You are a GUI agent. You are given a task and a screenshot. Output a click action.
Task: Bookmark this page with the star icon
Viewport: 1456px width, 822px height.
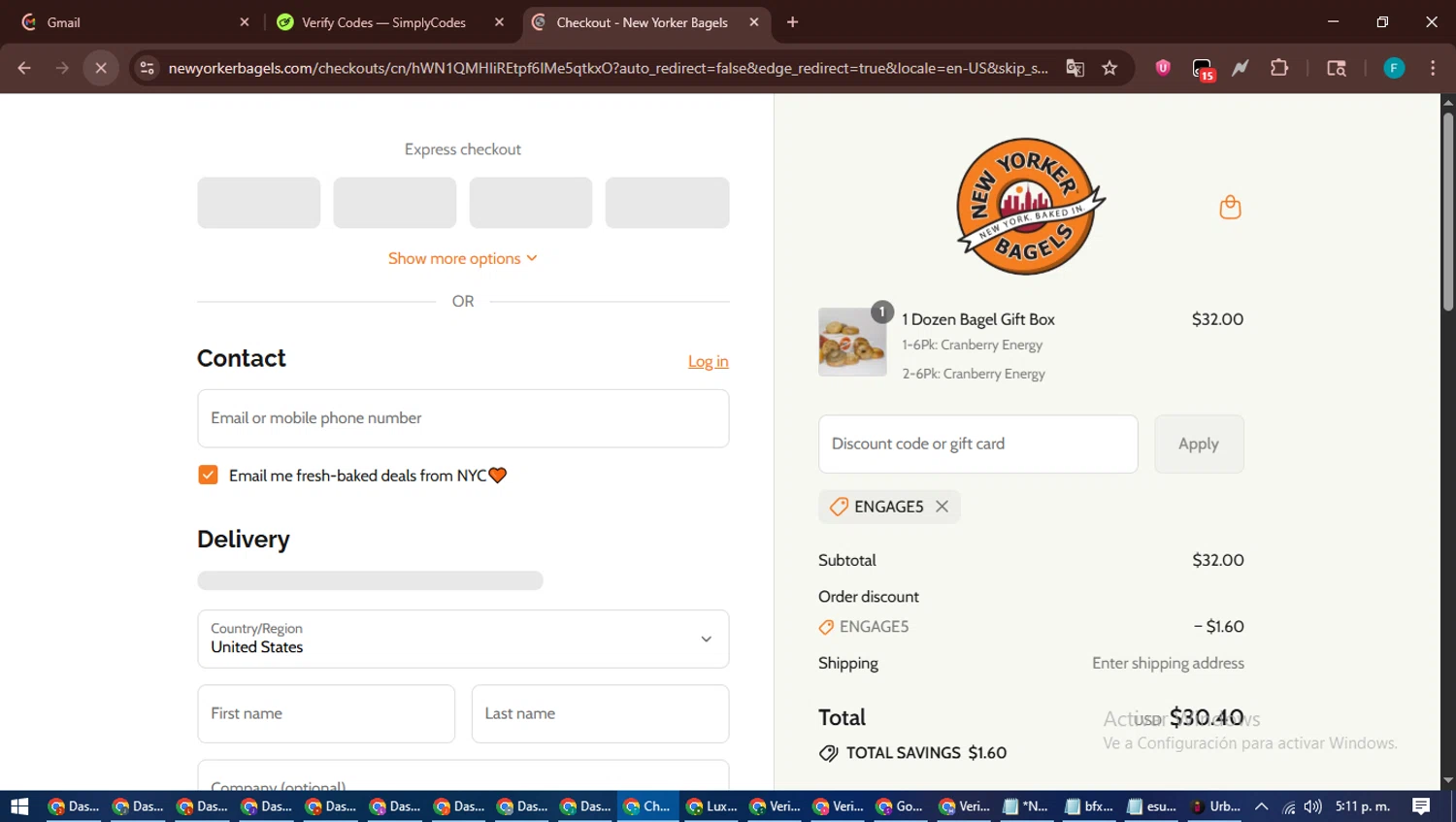pos(1109,68)
